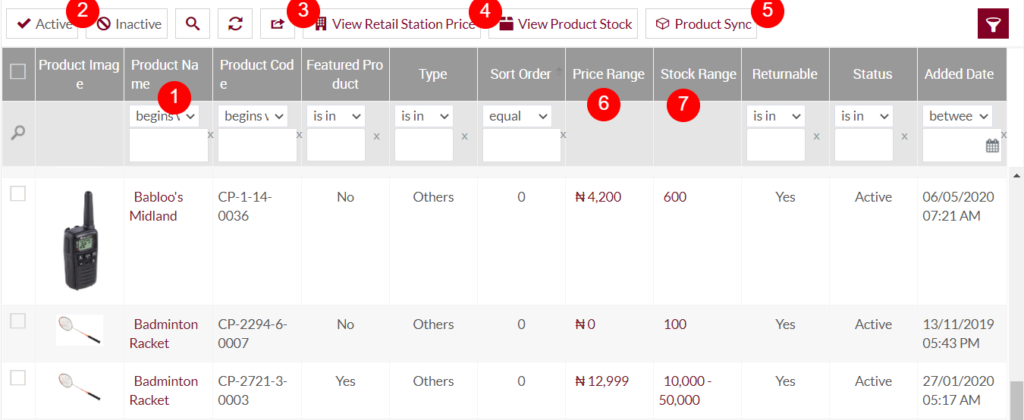
Task: Open Added Date 'between' operator dropdown
Action: (957, 116)
